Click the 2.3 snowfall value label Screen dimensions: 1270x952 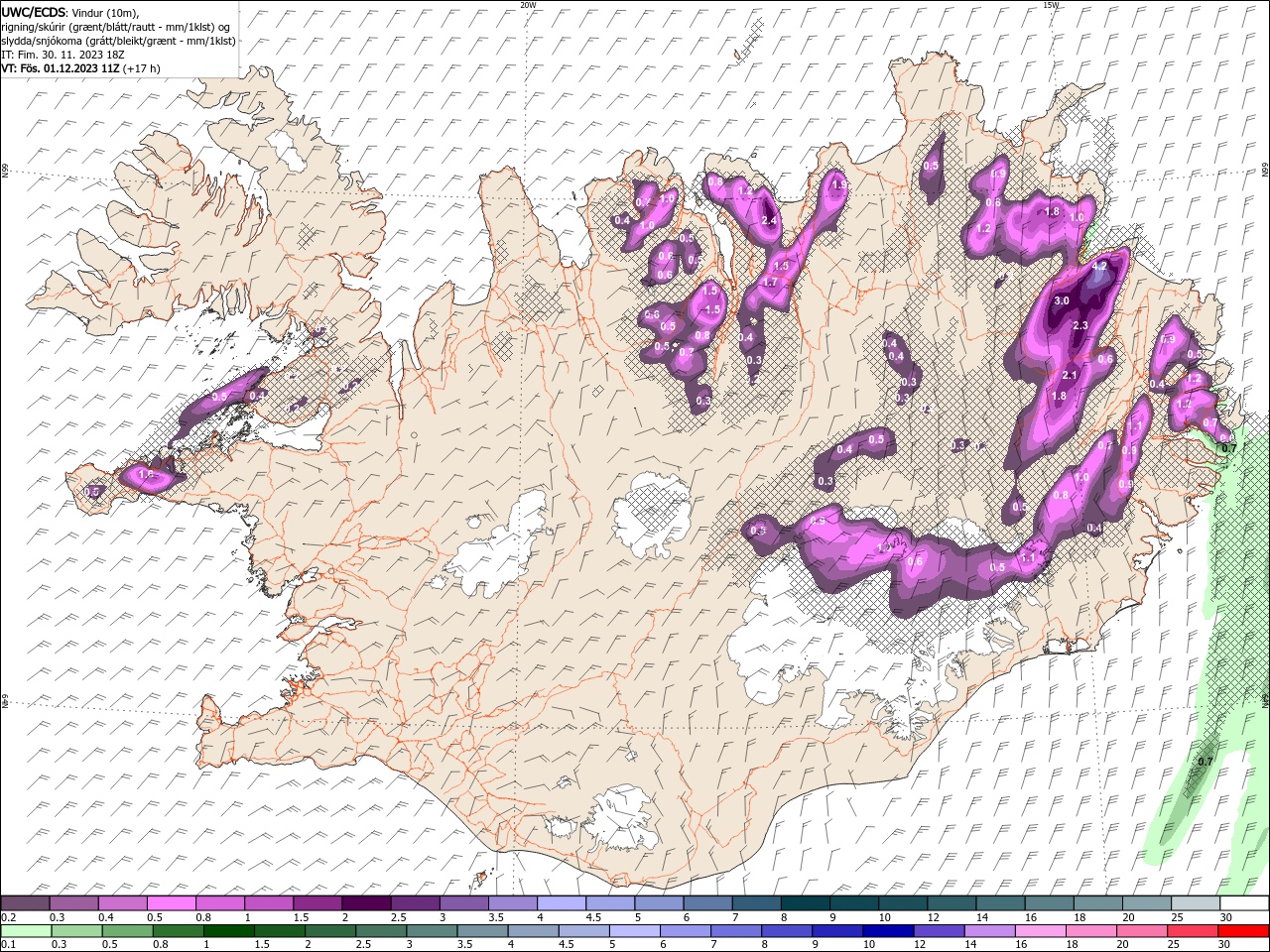click(1080, 325)
